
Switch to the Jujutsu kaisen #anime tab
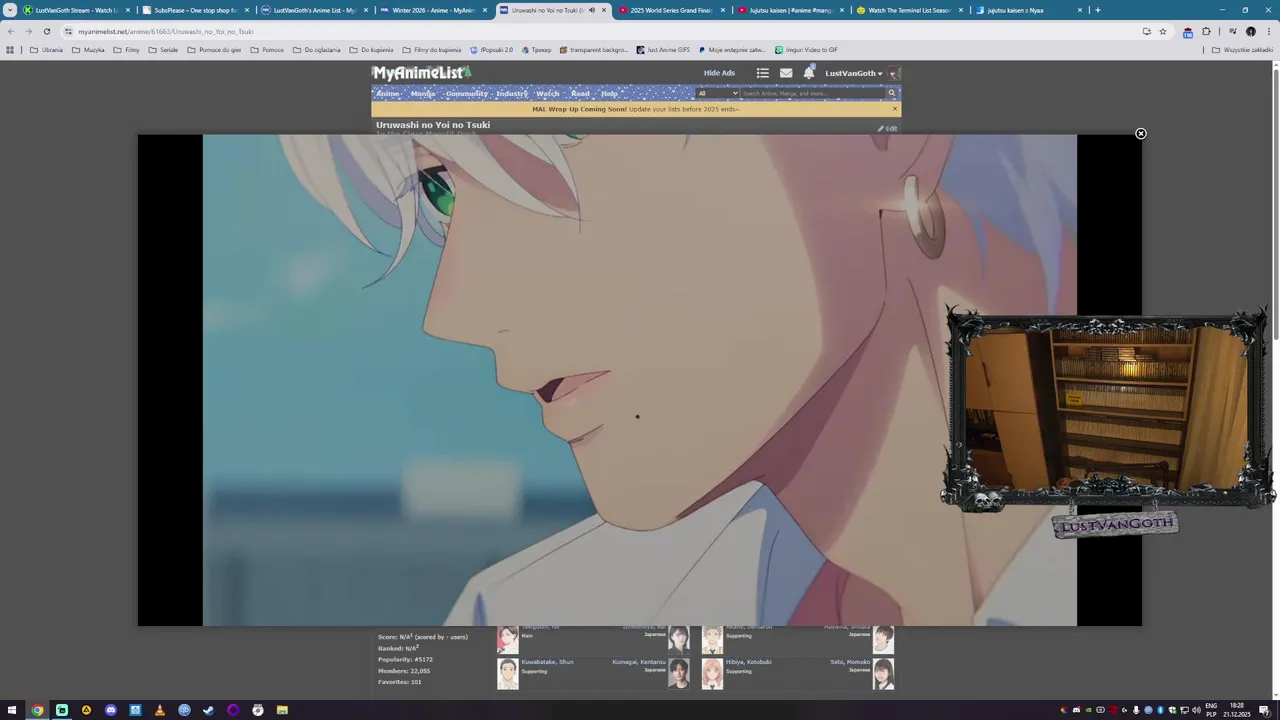790,10
